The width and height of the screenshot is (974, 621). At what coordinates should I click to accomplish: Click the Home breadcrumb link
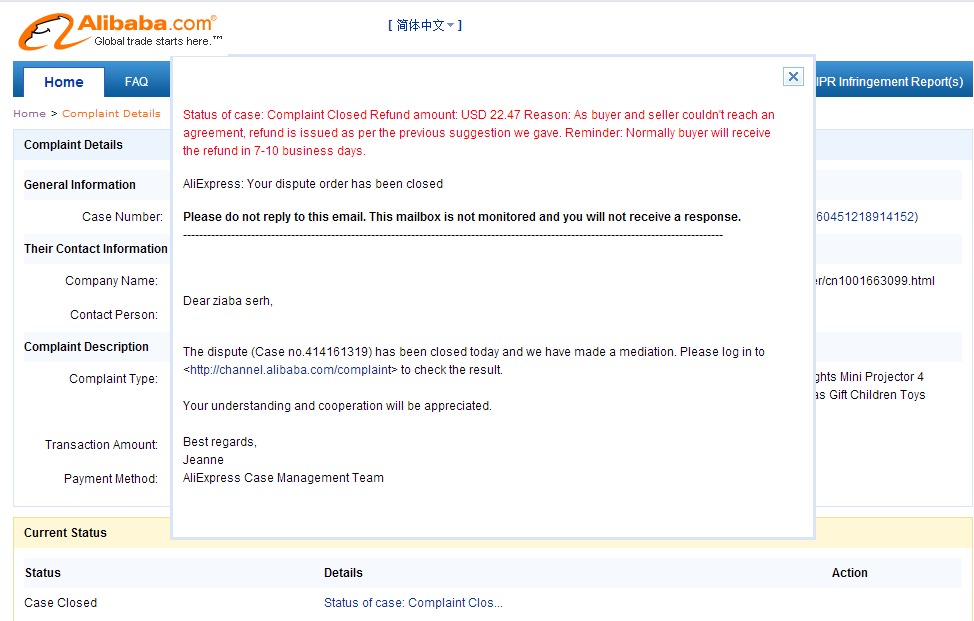(29, 114)
